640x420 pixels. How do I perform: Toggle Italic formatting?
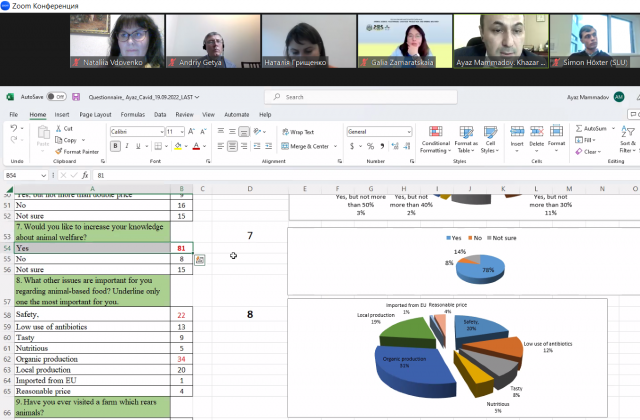pyautogui.click(x=127, y=146)
